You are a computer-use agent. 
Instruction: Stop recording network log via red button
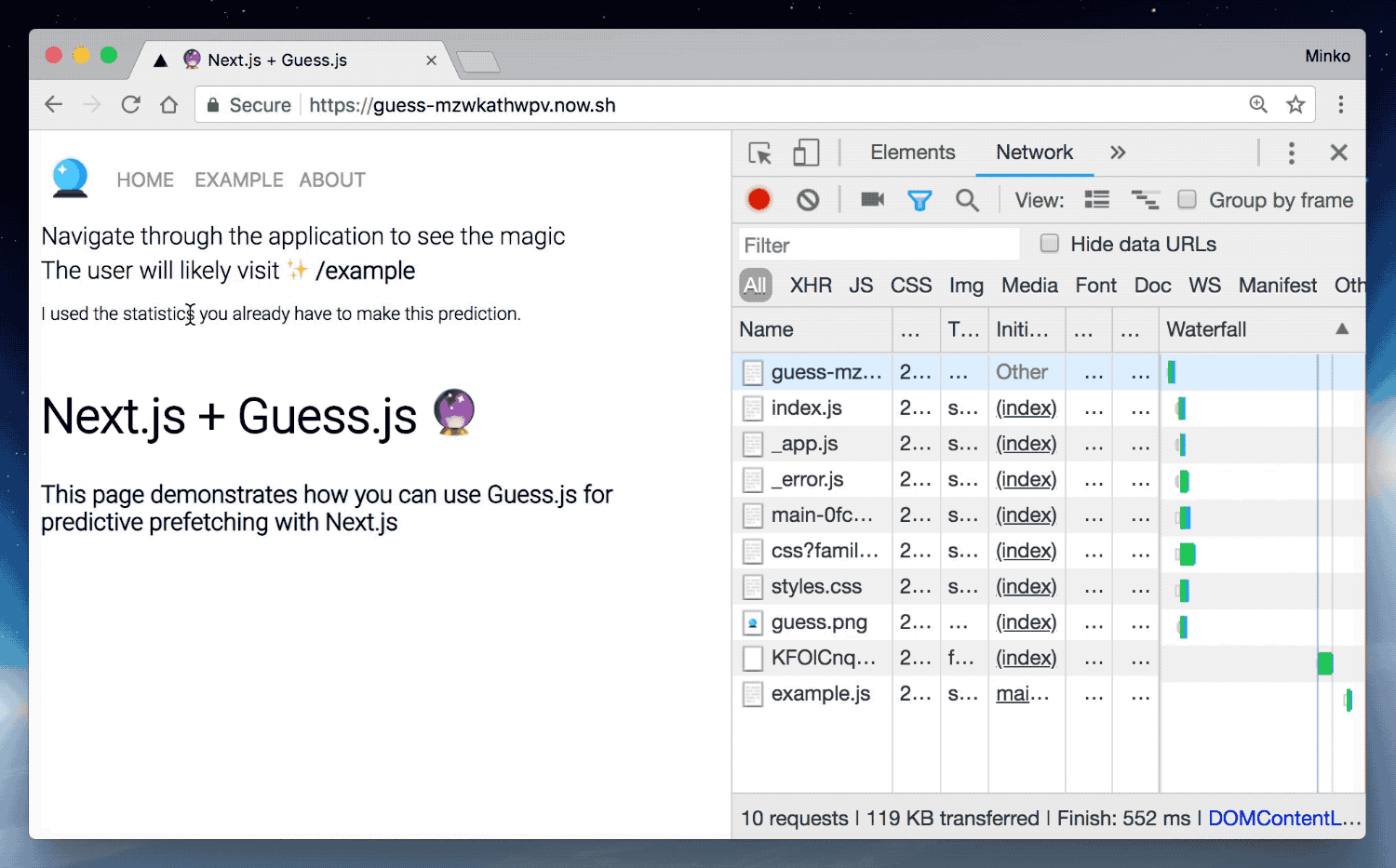tap(759, 199)
